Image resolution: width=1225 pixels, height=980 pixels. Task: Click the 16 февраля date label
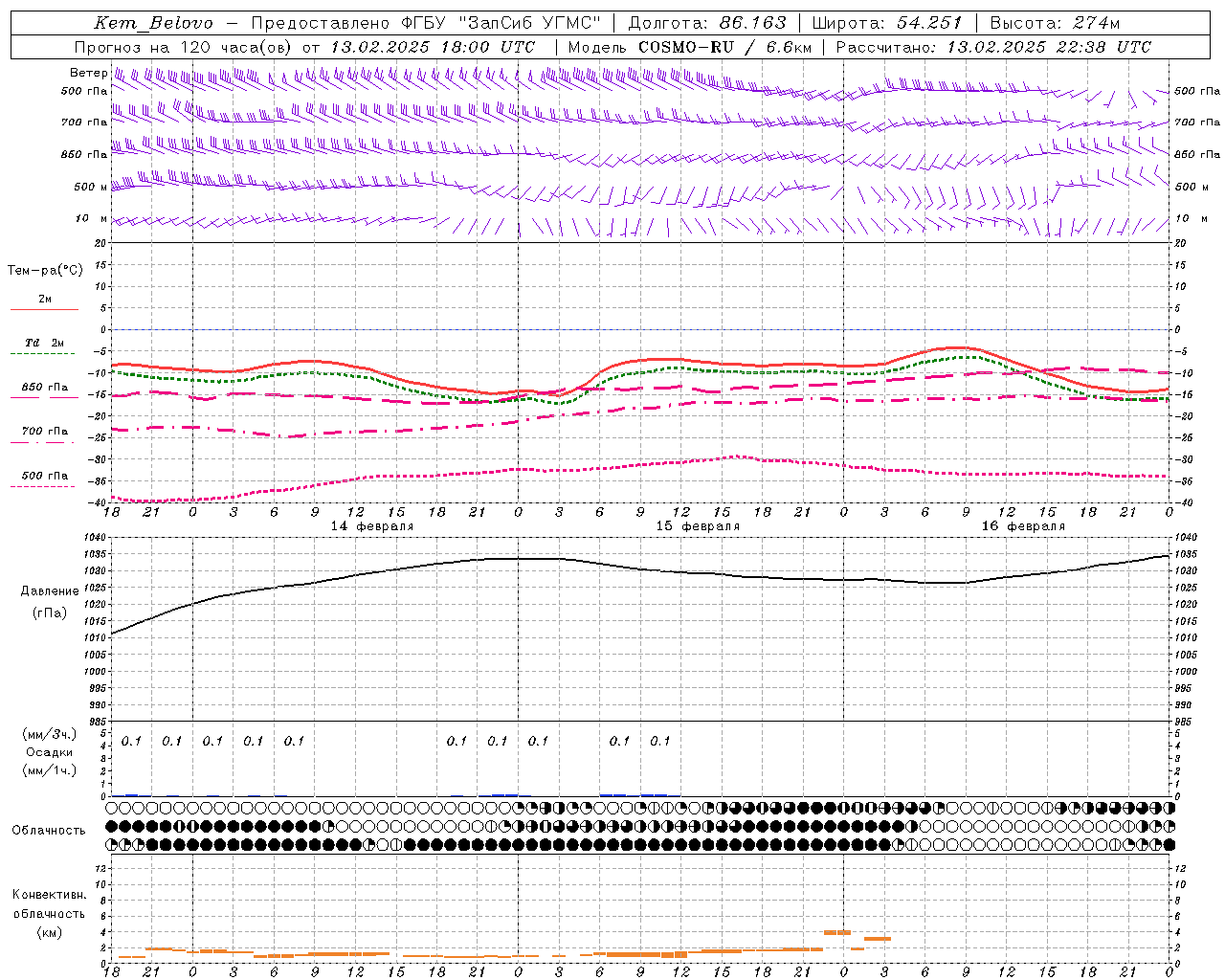click(1023, 526)
